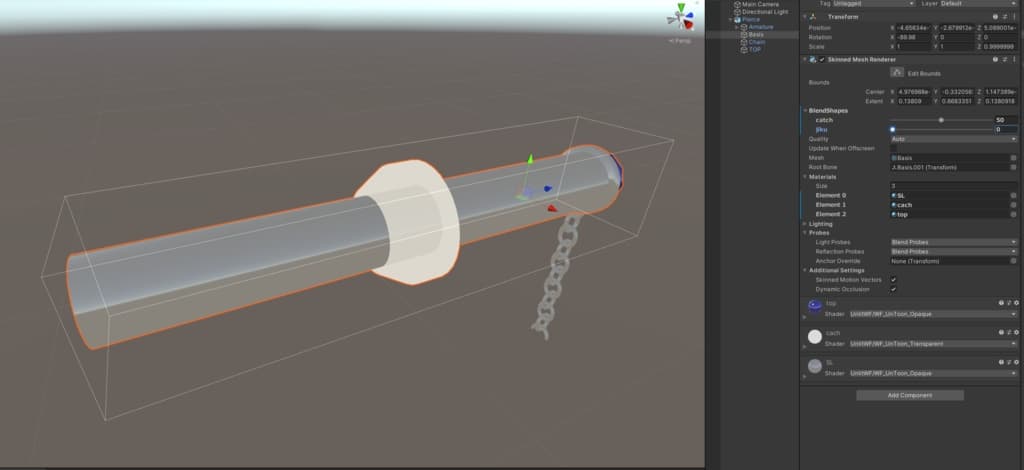Open Light Probes dropdown
The width and height of the screenshot is (1024, 470).
pos(953,242)
